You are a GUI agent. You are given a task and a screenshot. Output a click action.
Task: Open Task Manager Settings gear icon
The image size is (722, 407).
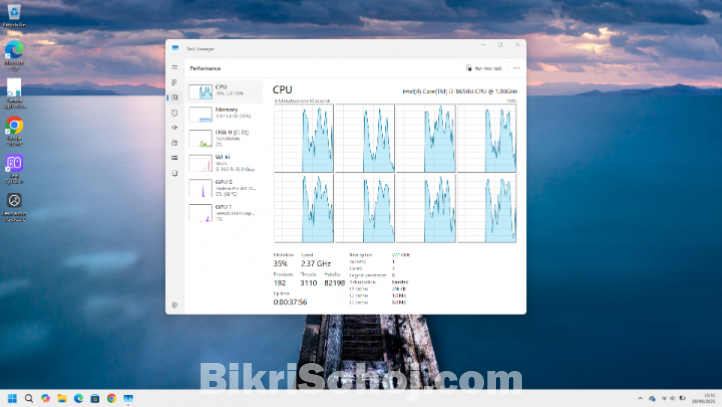click(174, 304)
